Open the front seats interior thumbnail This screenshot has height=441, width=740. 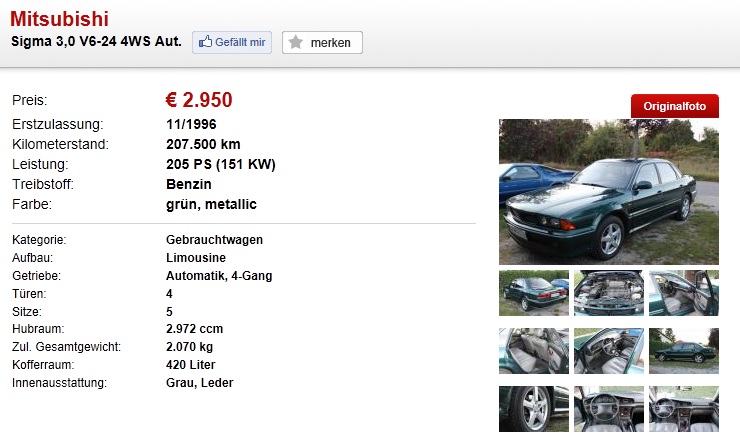609,351
